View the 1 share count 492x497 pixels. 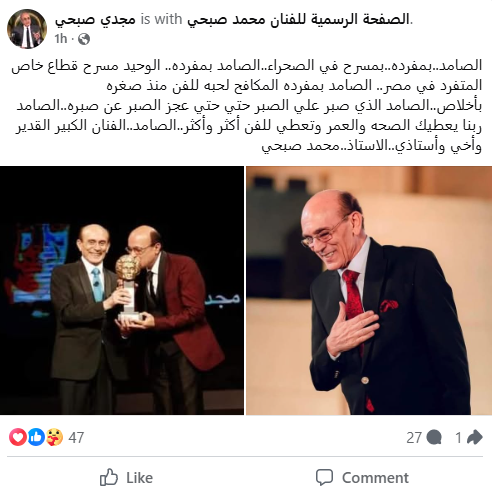(x=459, y=437)
